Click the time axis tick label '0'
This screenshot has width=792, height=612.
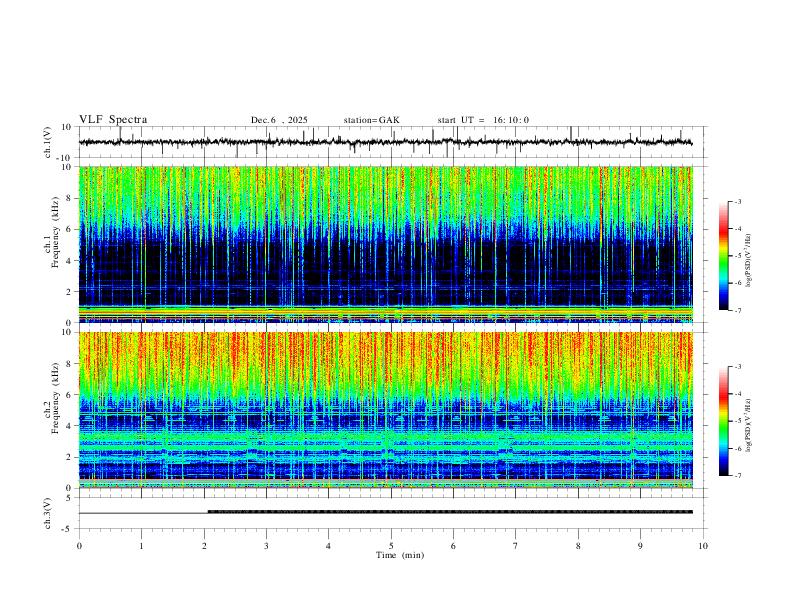(79, 546)
